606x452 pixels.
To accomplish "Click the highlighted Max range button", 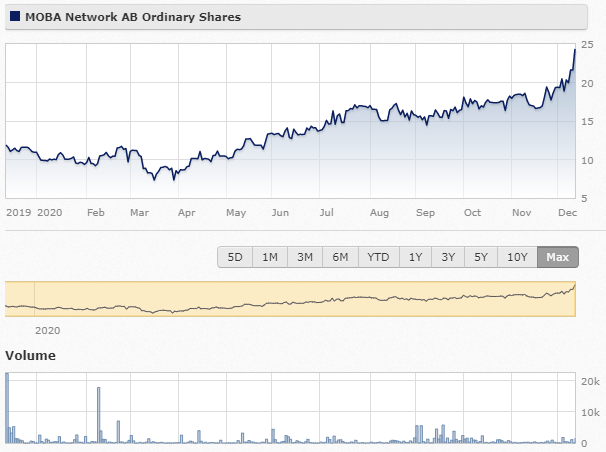I will point(558,257).
